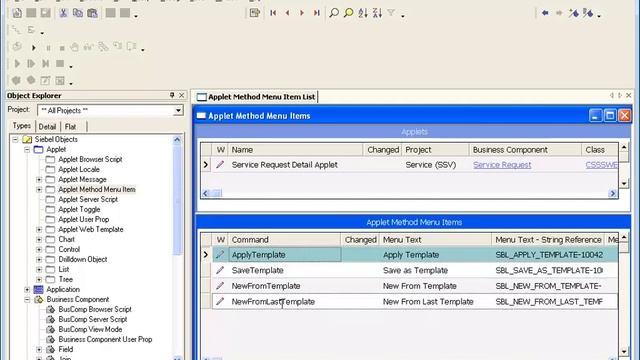The height and width of the screenshot is (360, 640).
Task: Select Applet Method Menu Item in tree
Action: (x=97, y=189)
